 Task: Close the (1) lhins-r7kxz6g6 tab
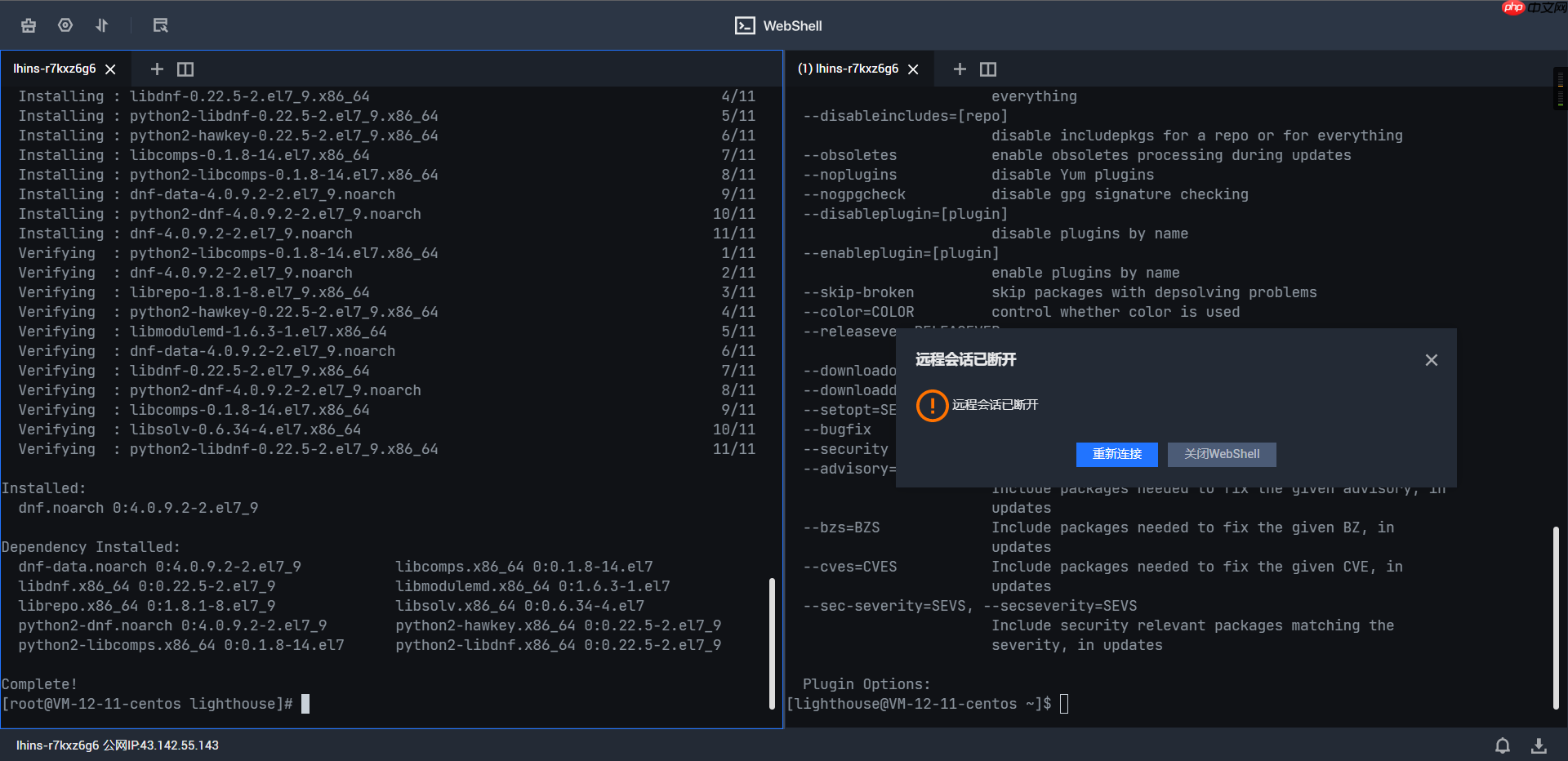coord(914,69)
